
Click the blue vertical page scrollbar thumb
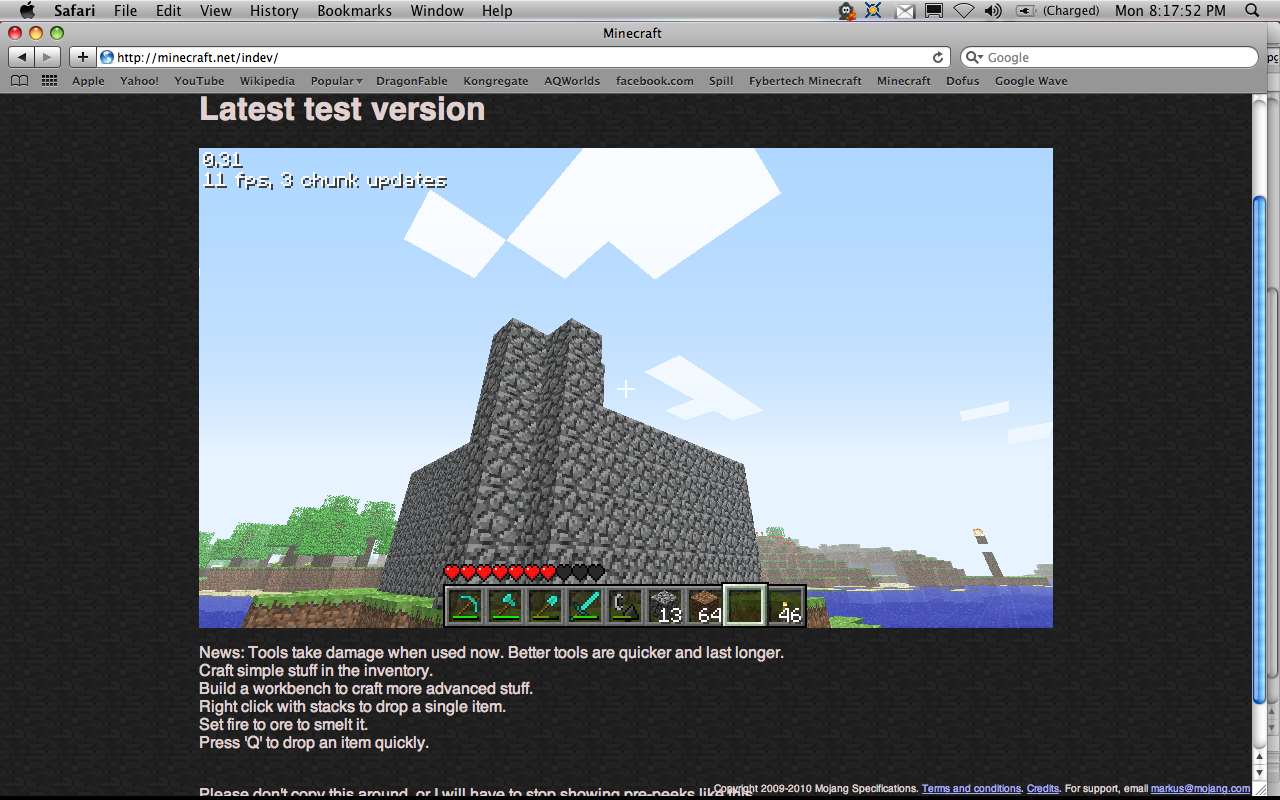tap(1259, 450)
